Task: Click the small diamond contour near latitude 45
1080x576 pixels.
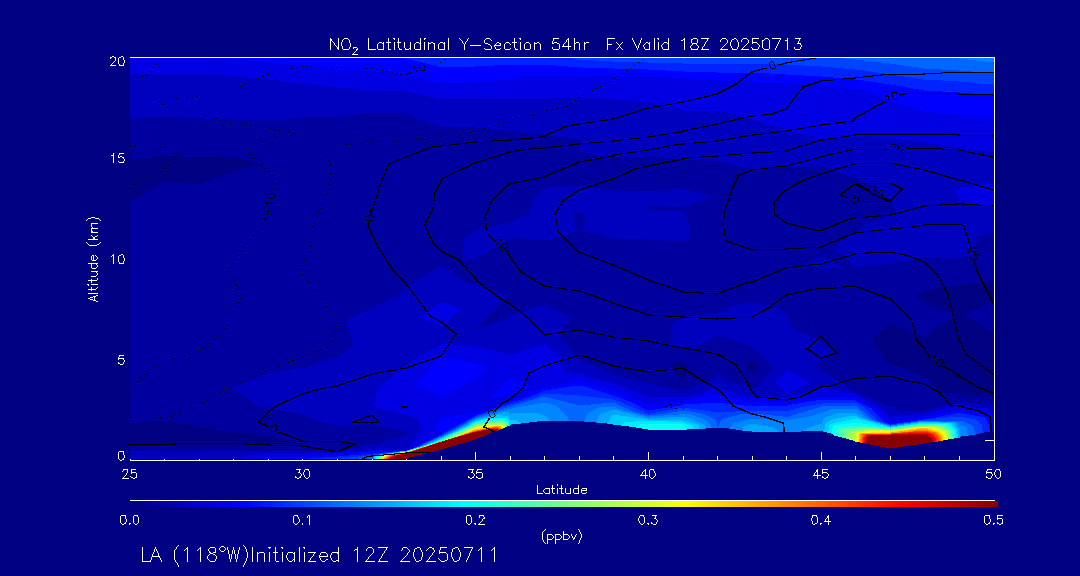Action: pyautogui.click(x=820, y=347)
